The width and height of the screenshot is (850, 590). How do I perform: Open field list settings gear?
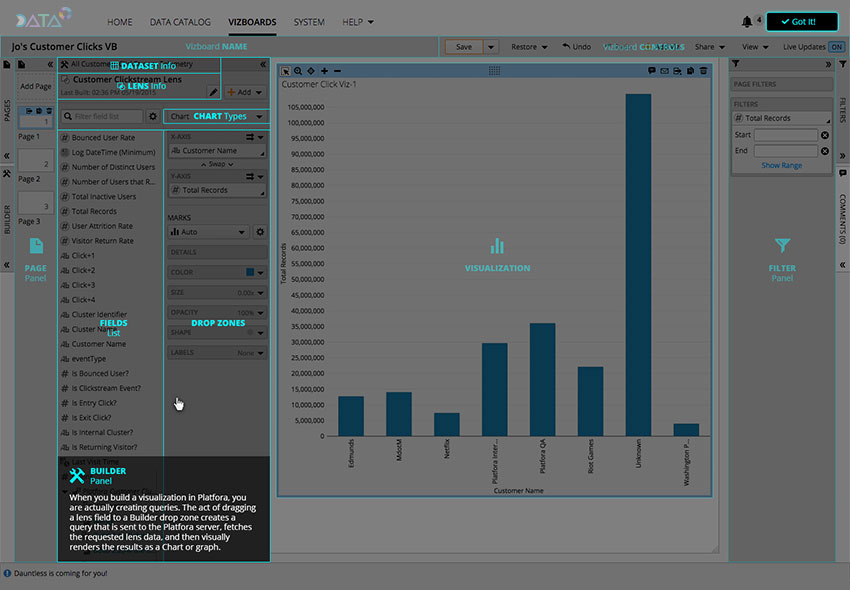point(153,117)
